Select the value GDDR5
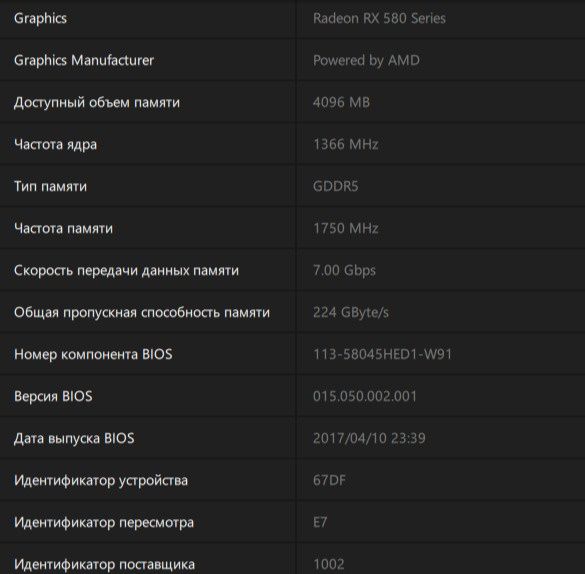 pos(335,186)
